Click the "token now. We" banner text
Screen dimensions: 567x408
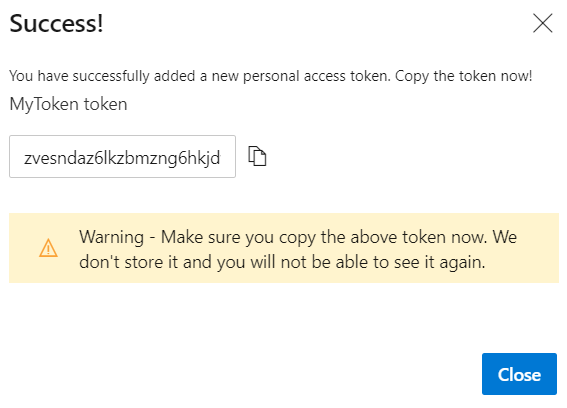click(460, 237)
